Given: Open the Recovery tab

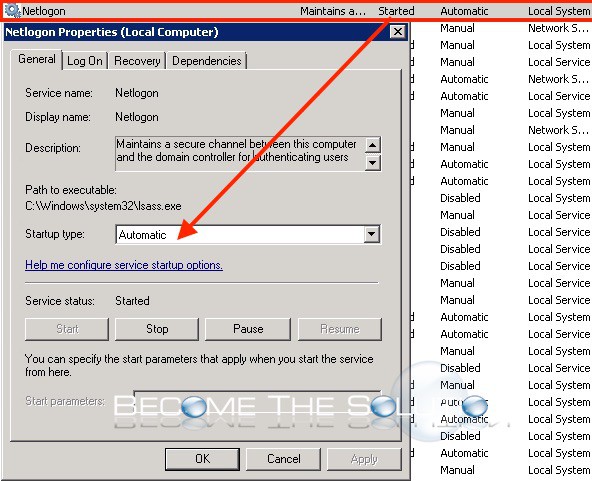Looking at the screenshot, I should (x=137, y=61).
